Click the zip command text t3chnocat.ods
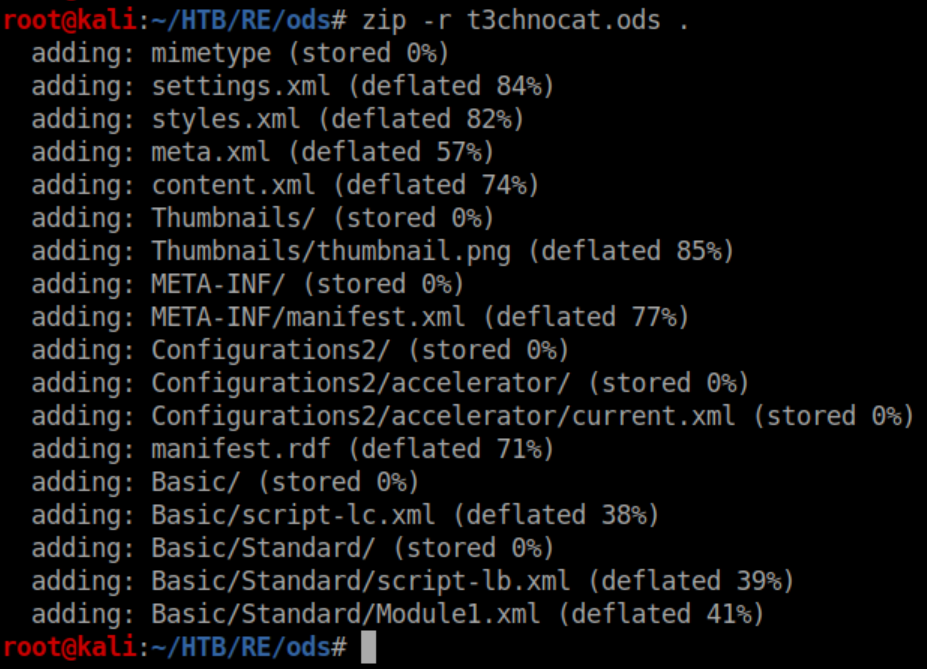The width and height of the screenshot is (927, 669). [x=564, y=20]
